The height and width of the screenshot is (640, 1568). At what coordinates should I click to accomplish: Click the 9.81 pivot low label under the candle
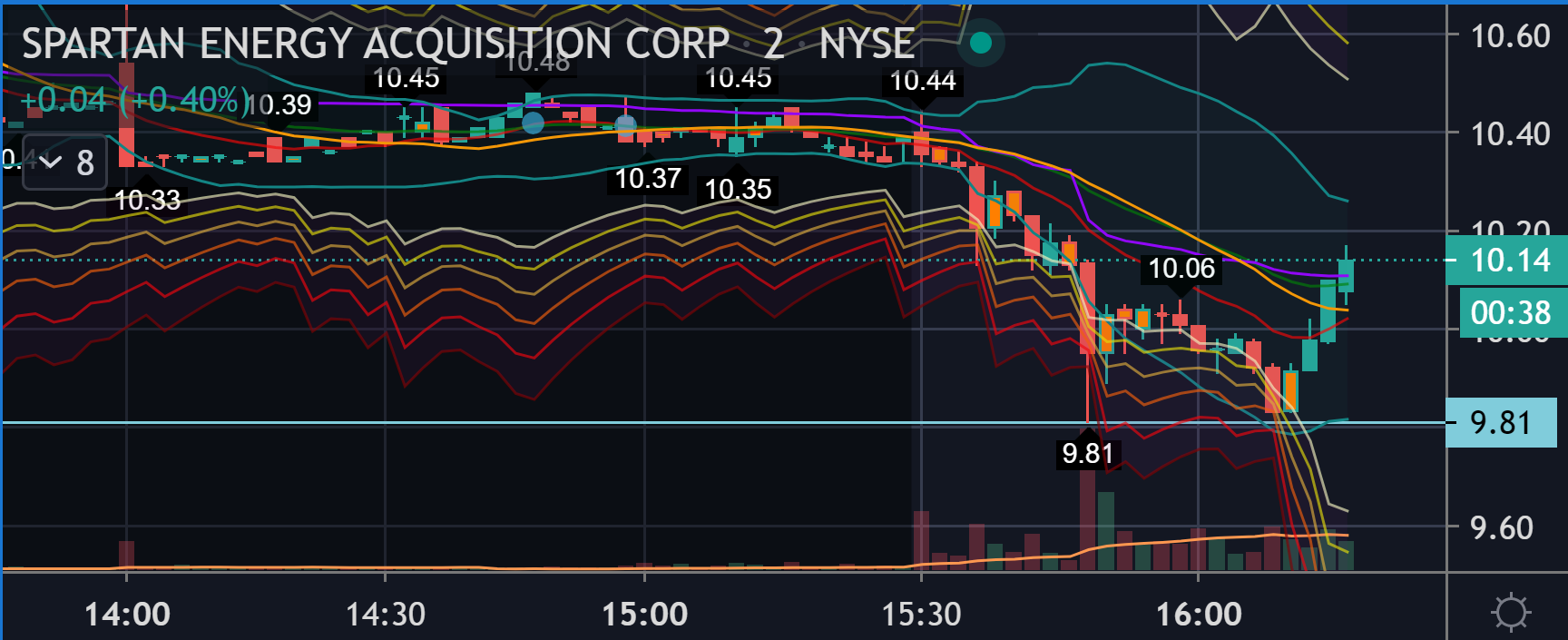(x=1087, y=453)
